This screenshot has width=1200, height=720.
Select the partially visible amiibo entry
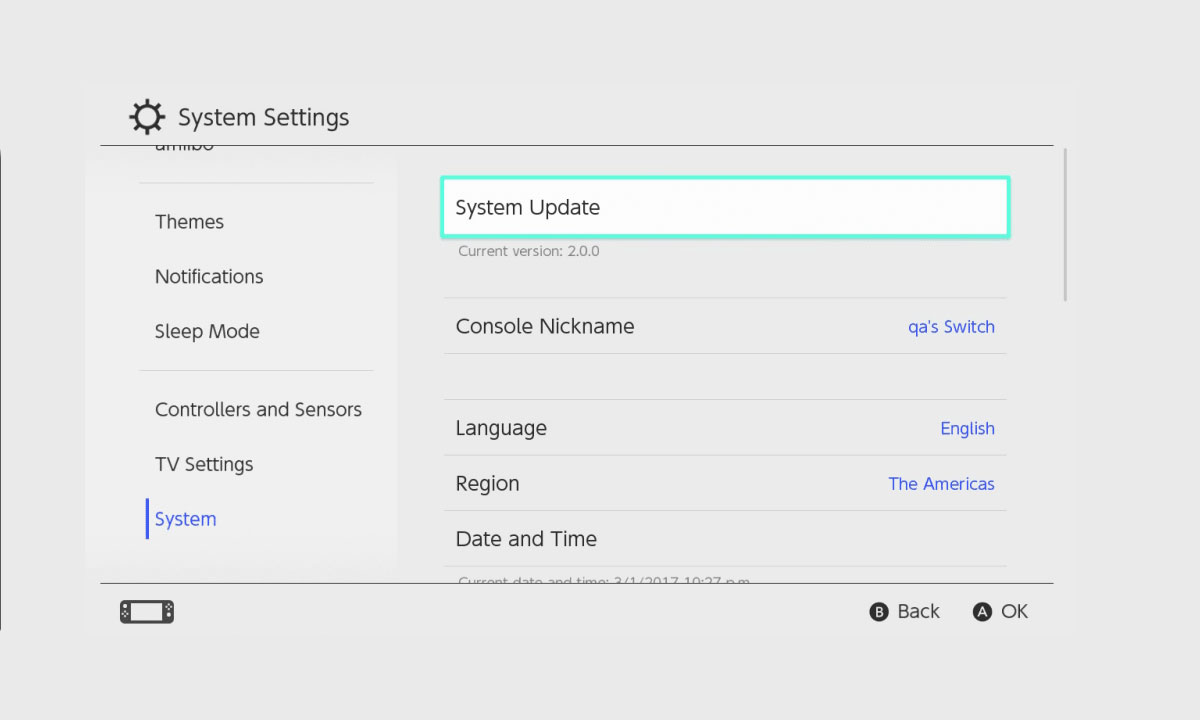click(185, 149)
